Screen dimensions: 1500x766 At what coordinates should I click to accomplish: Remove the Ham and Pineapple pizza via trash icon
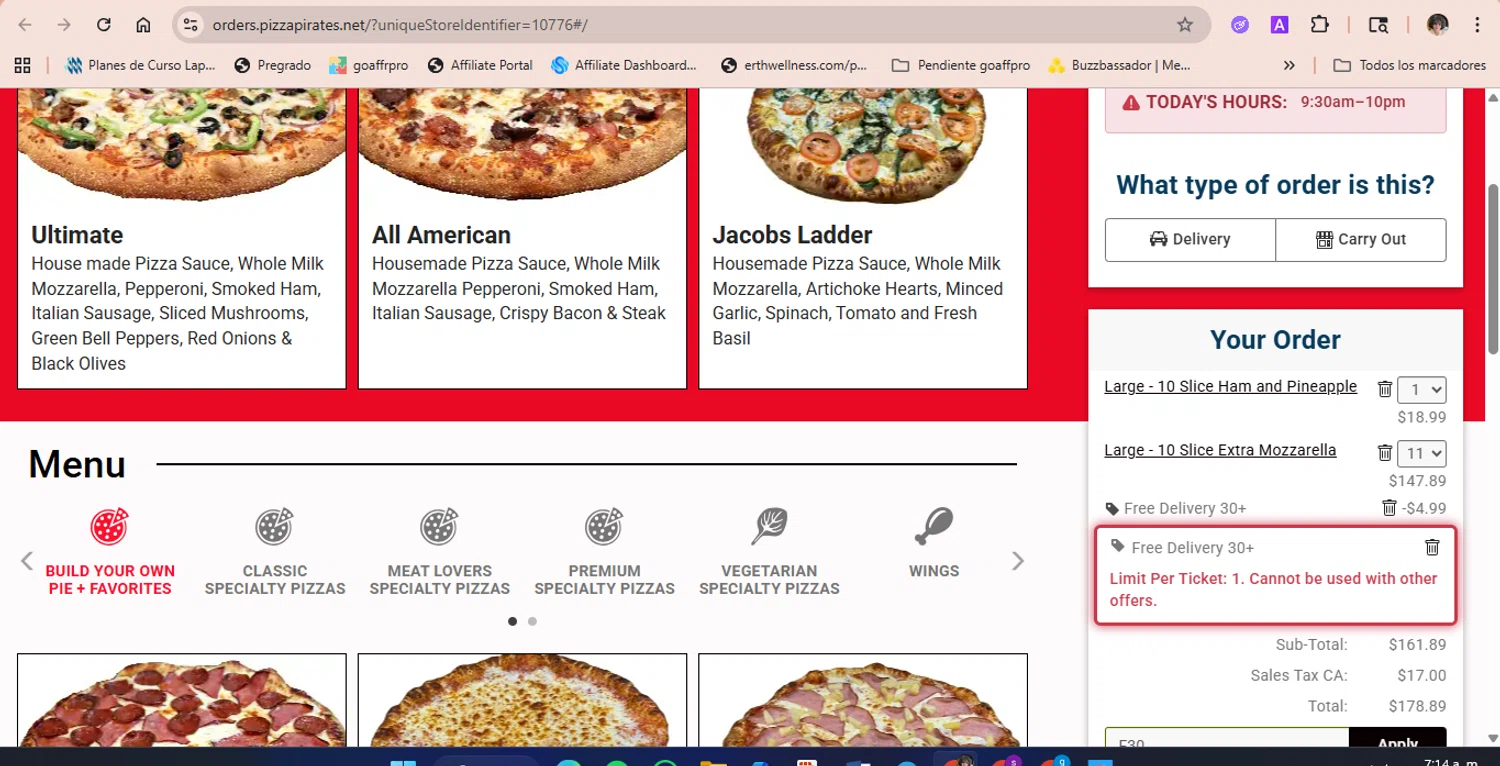[1385, 389]
